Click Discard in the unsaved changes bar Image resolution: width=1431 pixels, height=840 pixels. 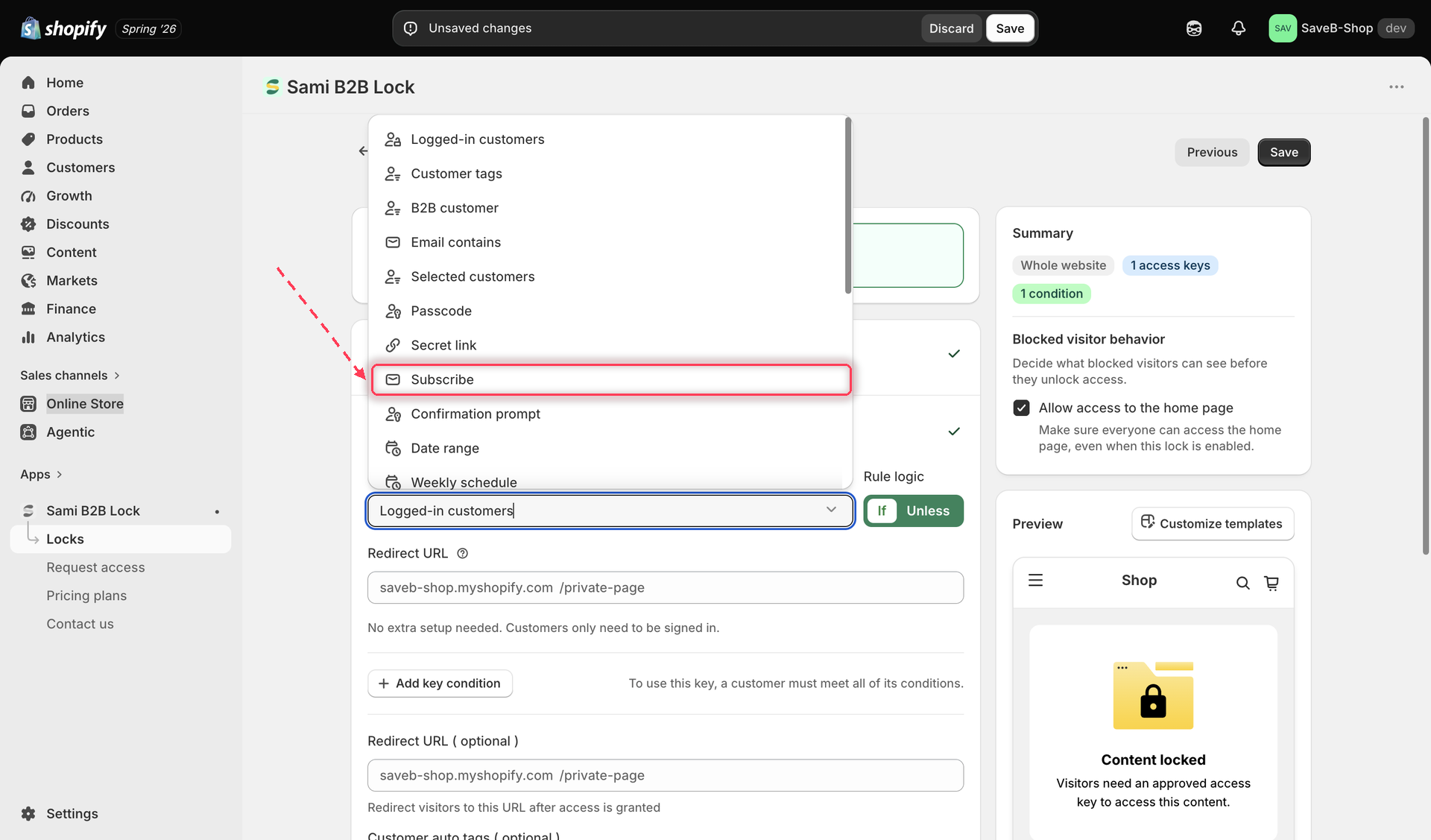pyautogui.click(x=951, y=28)
